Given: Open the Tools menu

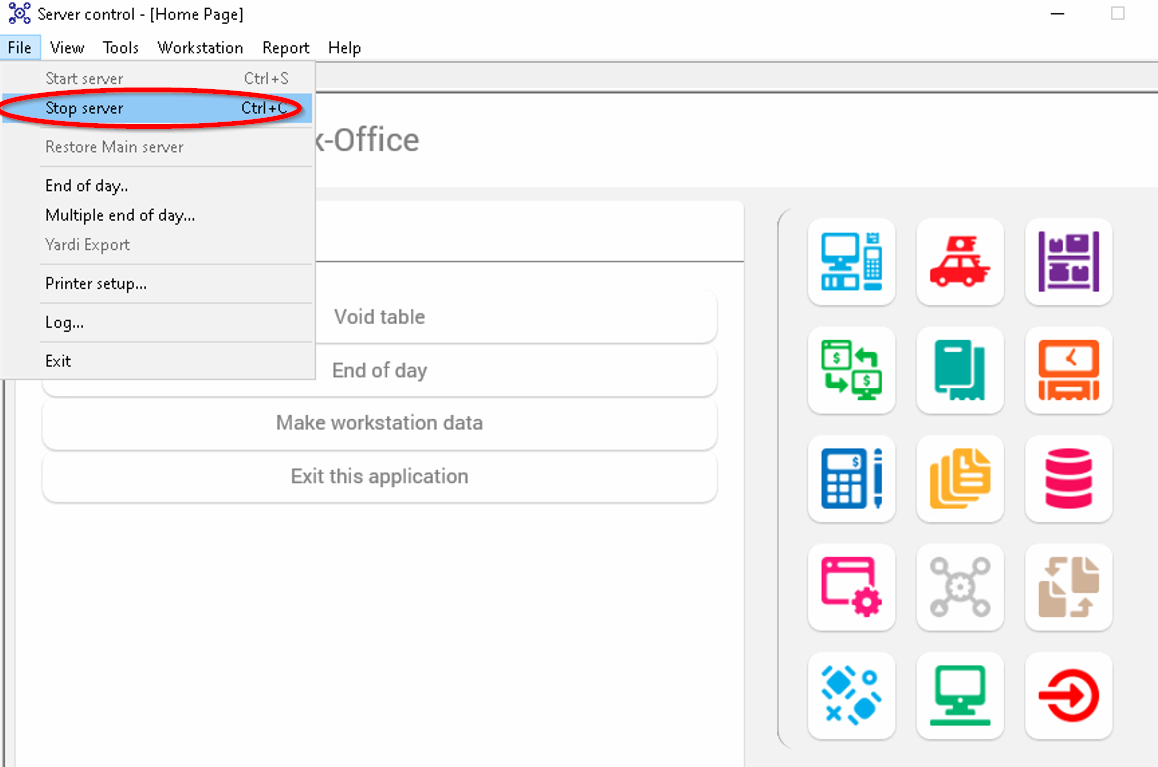Looking at the screenshot, I should click(x=120, y=48).
